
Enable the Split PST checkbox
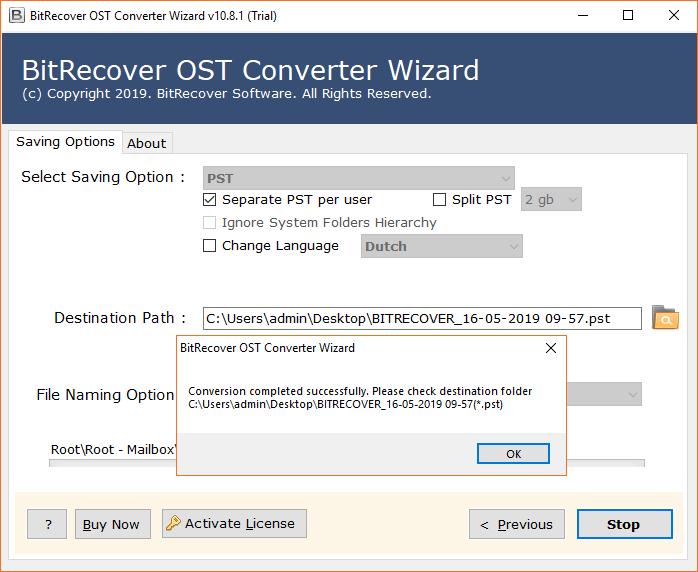click(439, 199)
